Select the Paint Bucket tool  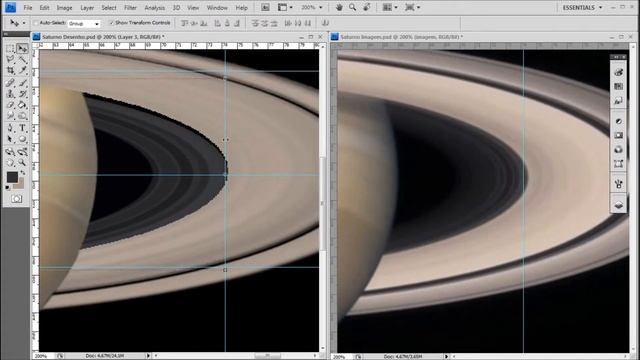[22, 105]
